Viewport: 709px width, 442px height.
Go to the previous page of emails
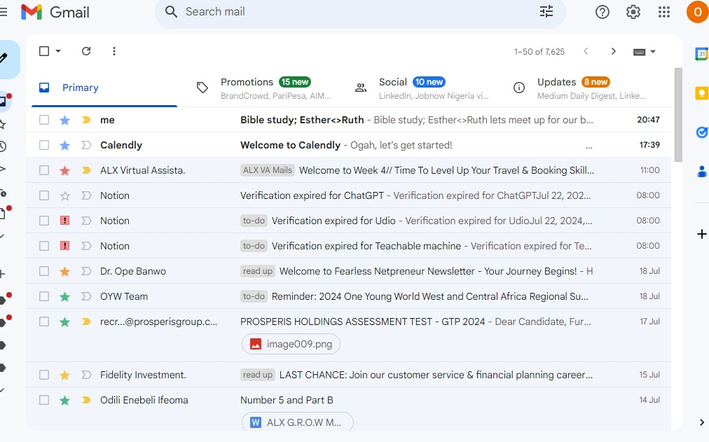point(586,51)
